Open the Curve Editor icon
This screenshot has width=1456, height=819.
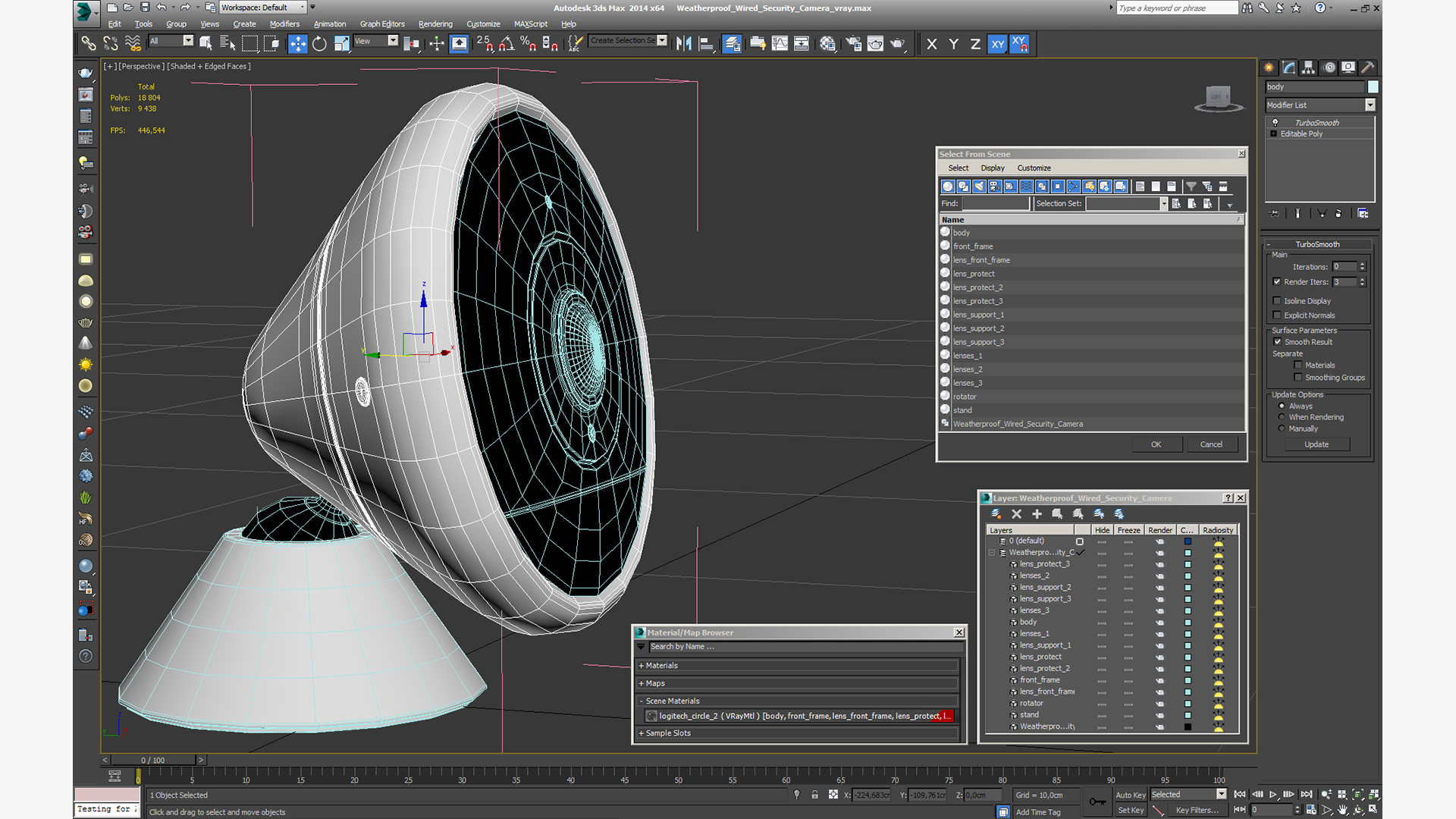(780, 43)
